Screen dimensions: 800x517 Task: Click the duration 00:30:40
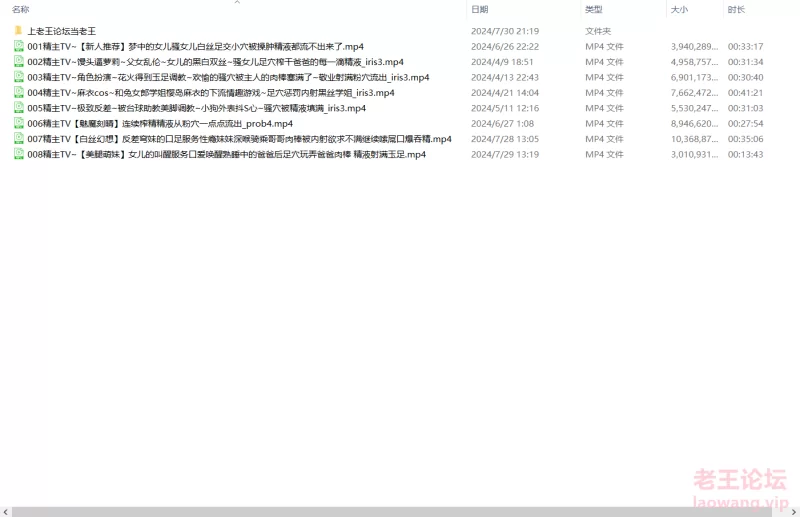tap(745, 77)
